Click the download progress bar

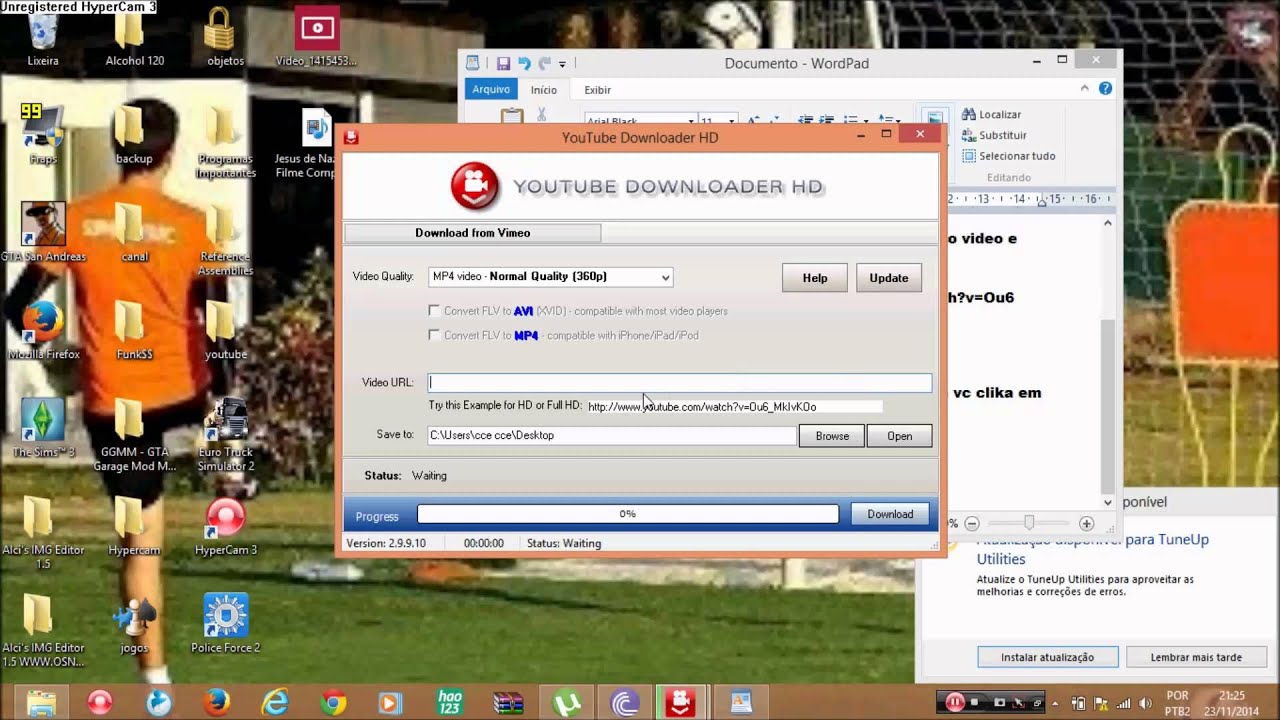click(628, 514)
